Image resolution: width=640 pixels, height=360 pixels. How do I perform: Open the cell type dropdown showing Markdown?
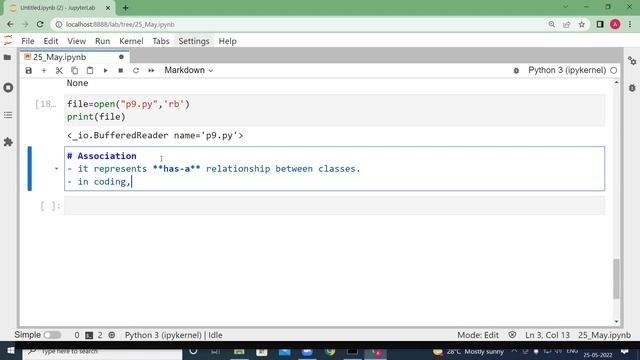coord(189,70)
